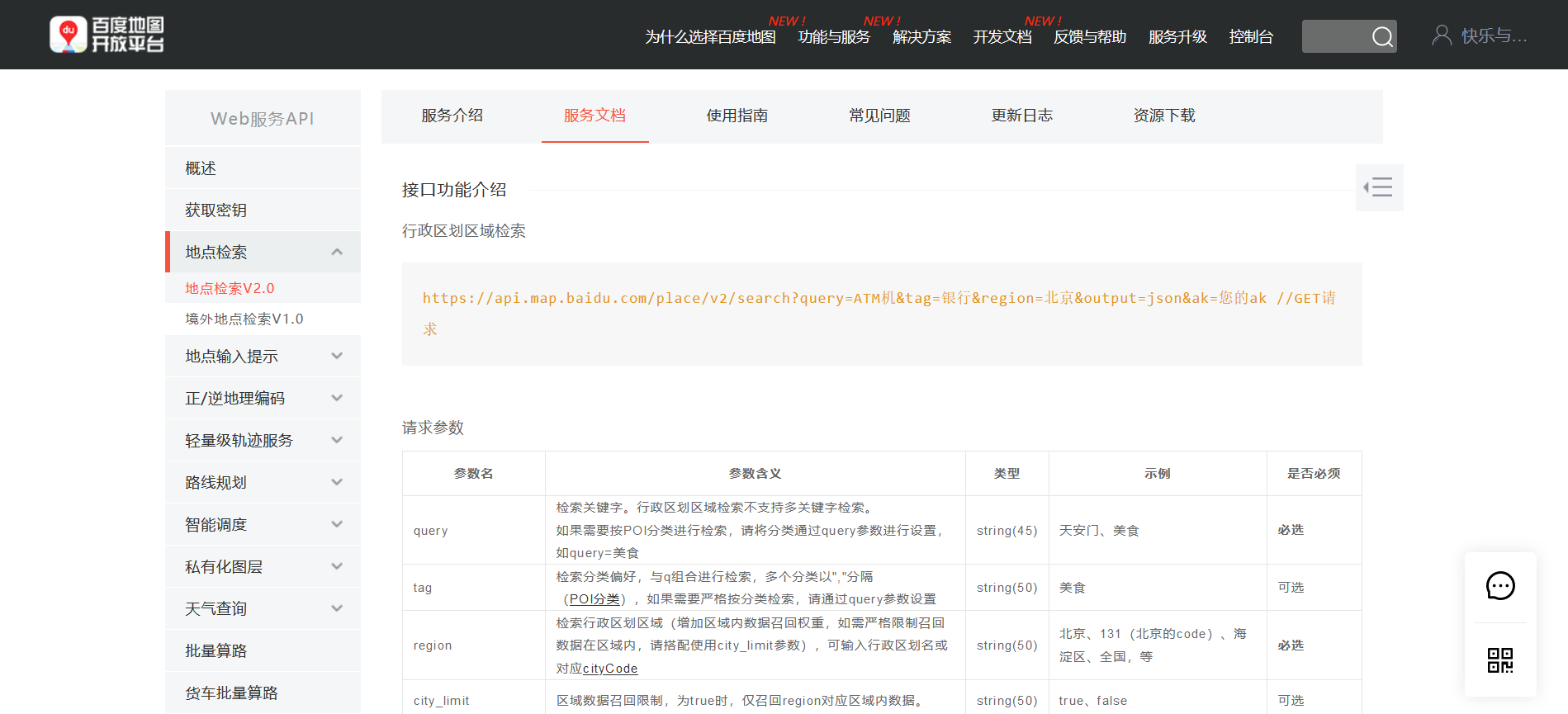The width and height of the screenshot is (1568, 714).
Task: Open 反馈与帮助 menu
Action: pos(1090,37)
